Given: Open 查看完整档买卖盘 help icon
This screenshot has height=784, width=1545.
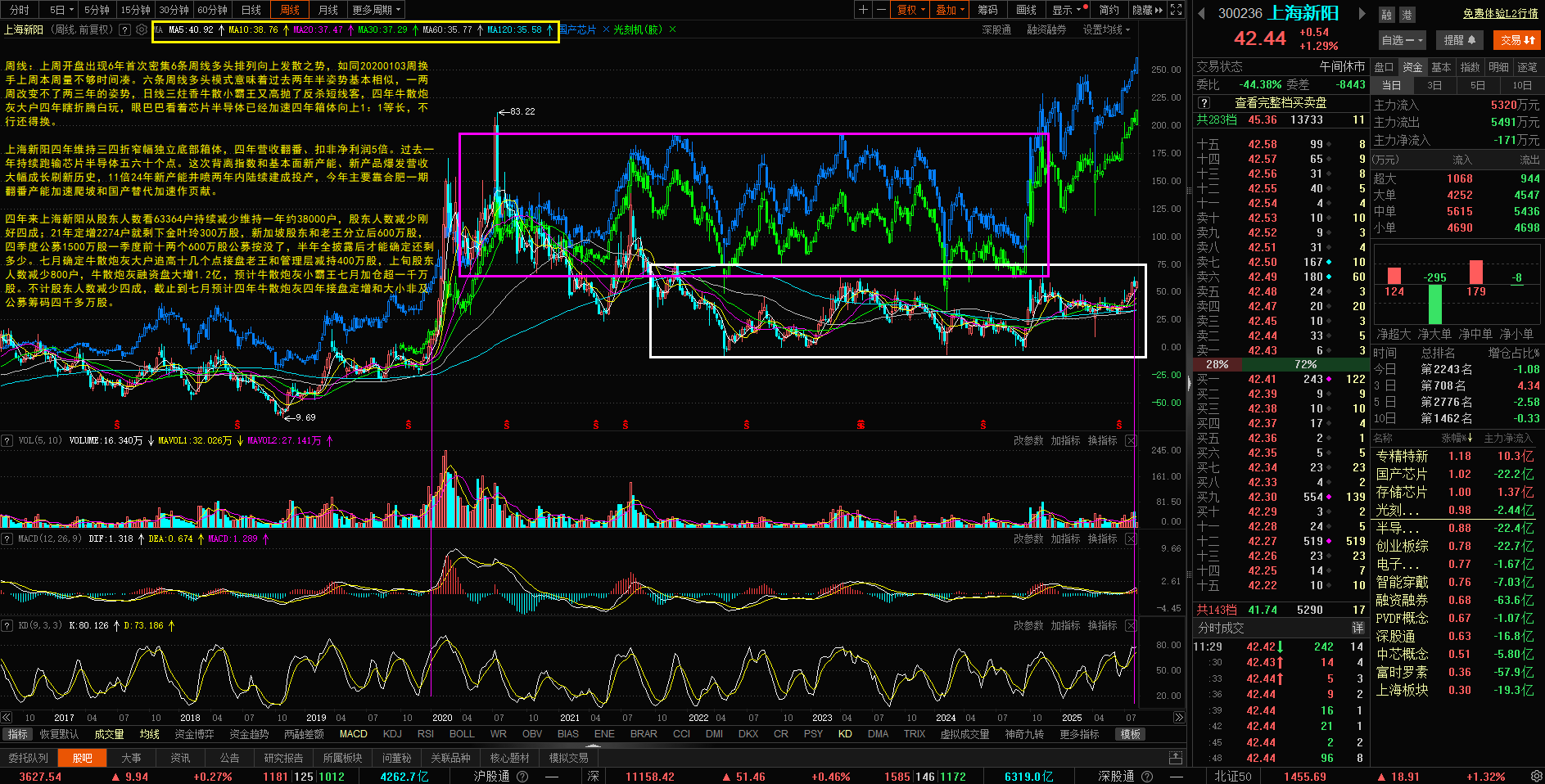Looking at the screenshot, I should [1204, 103].
